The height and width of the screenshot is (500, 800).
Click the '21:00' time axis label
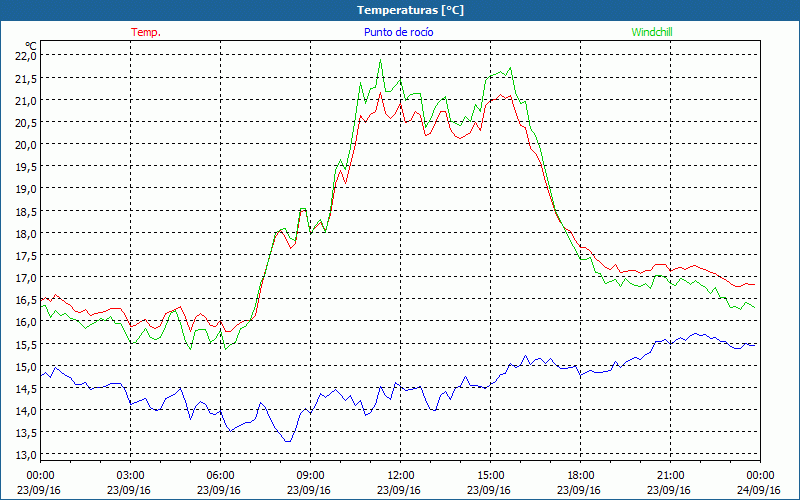coord(670,475)
